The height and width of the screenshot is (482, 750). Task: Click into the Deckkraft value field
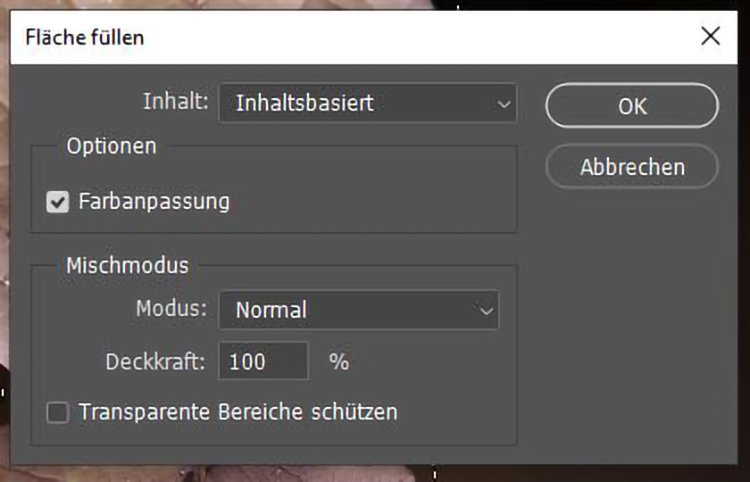tap(263, 361)
